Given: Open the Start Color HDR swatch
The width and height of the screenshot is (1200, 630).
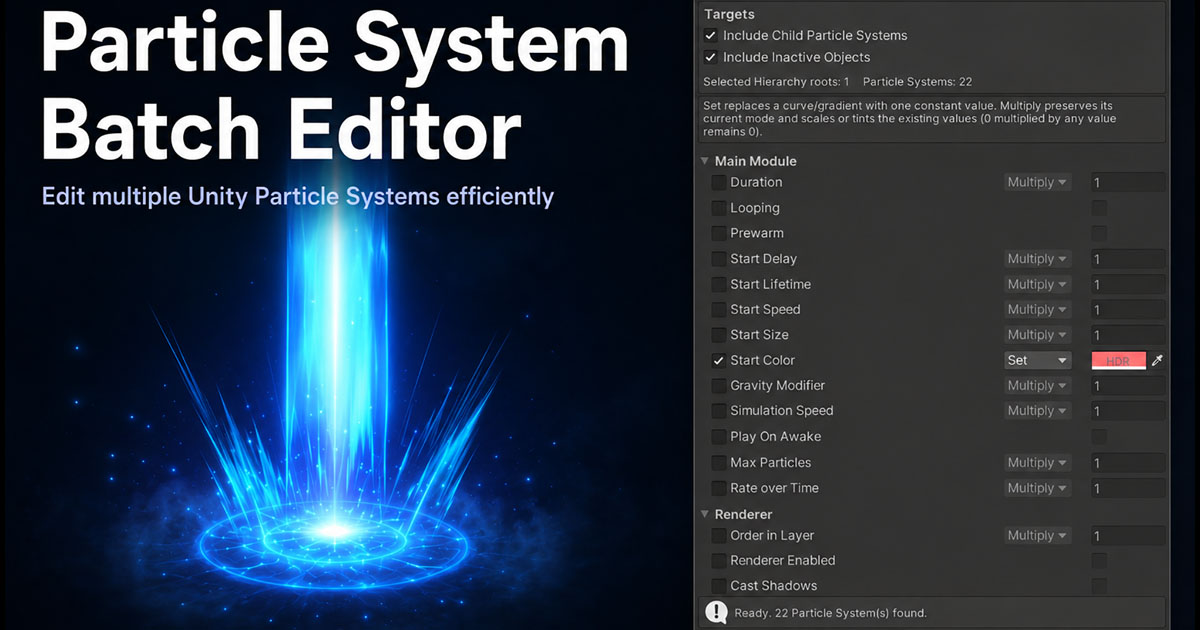Looking at the screenshot, I should [x=1118, y=360].
